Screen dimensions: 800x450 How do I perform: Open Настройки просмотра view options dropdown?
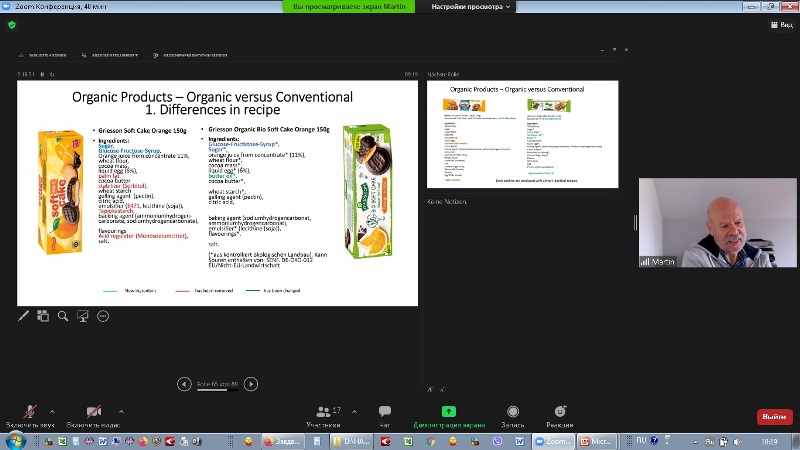470,7
